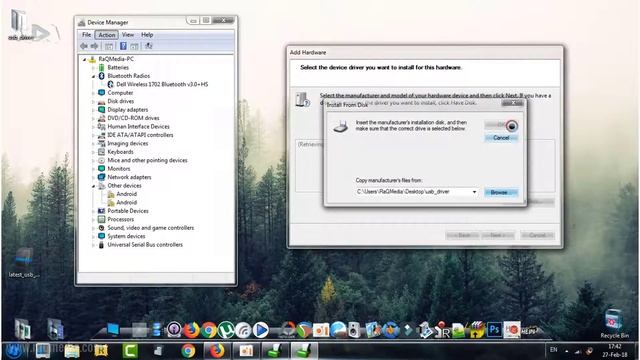The width and height of the screenshot is (640, 360).
Task: Expand the Network adapters node
Action: point(93,178)
